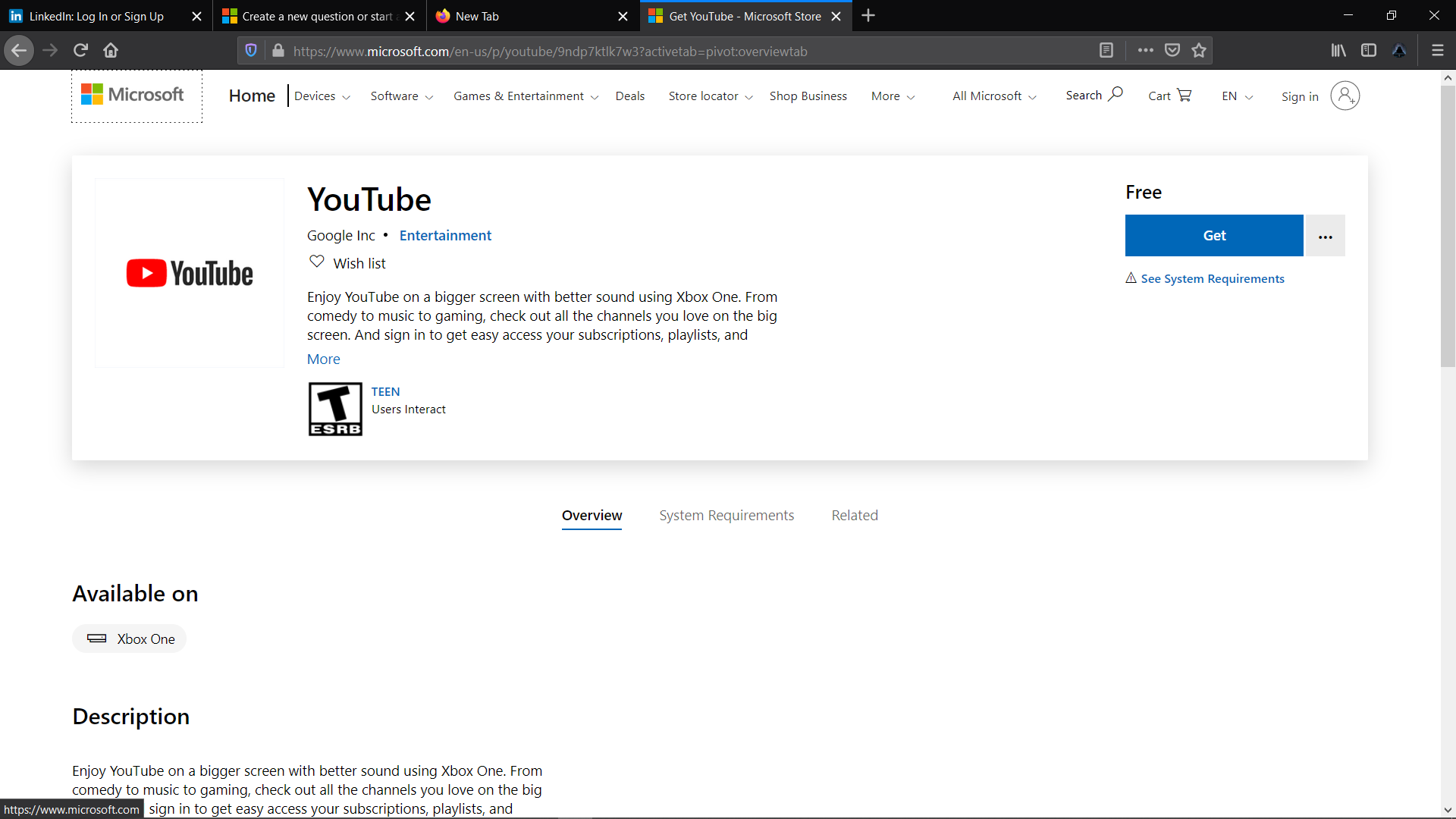Open the tracking protection shield icon
Screen dimensions: 1456x819
251,51
